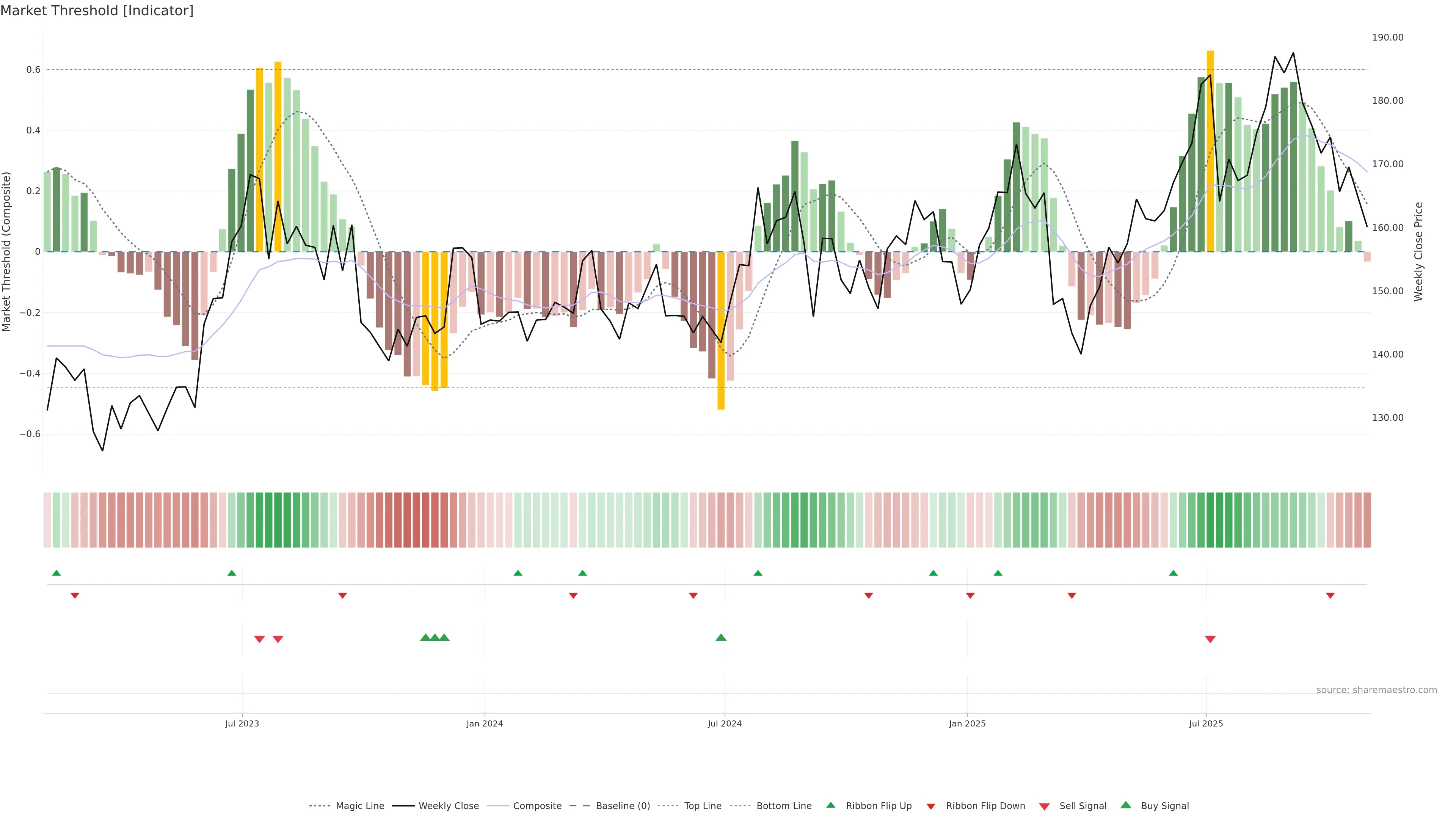
Task: Click the lone Buy Signal triangle near Jul 2024
Action: tap(721, 637)
